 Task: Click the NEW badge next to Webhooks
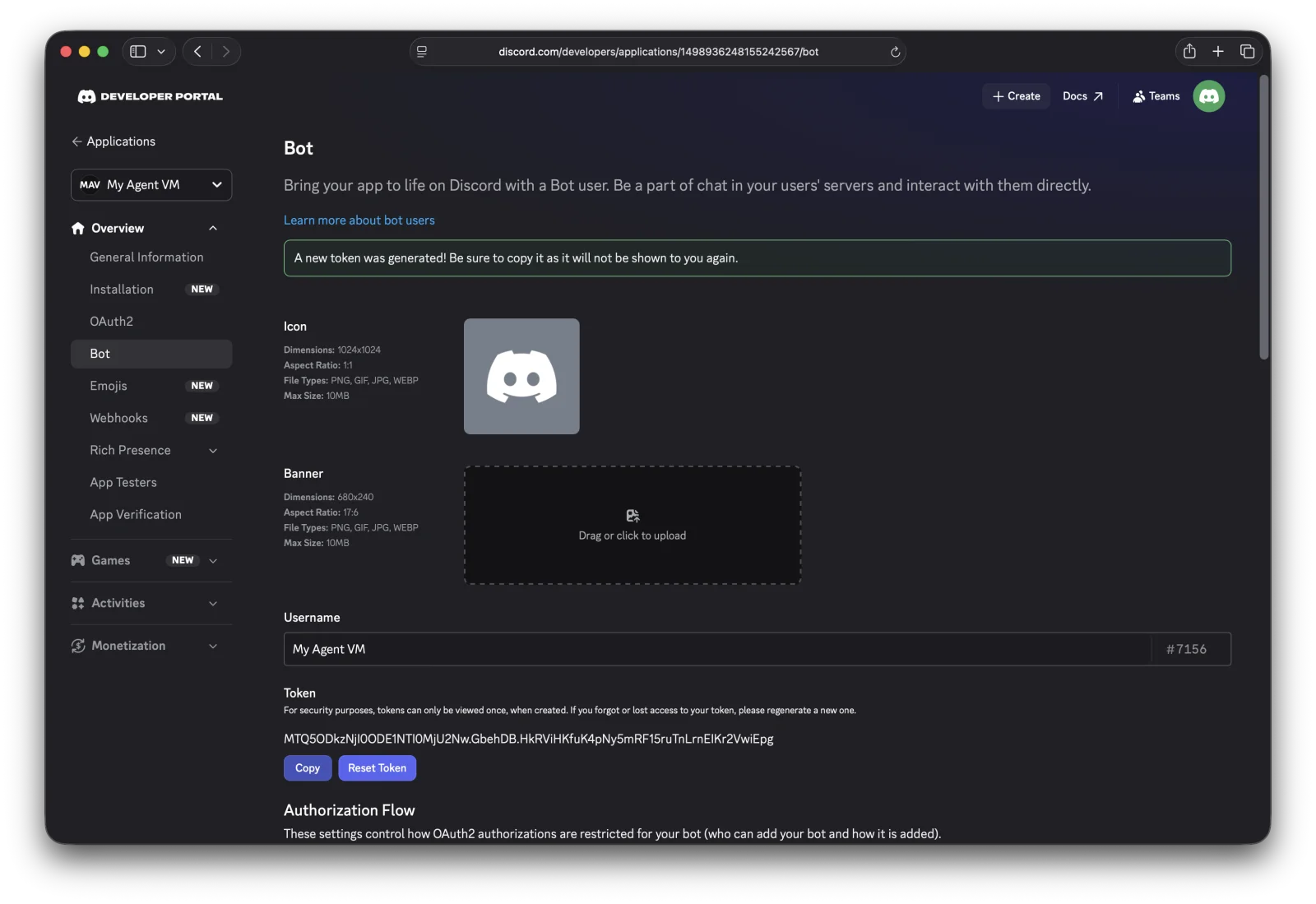pyautogui.click(x=202, y=418)
